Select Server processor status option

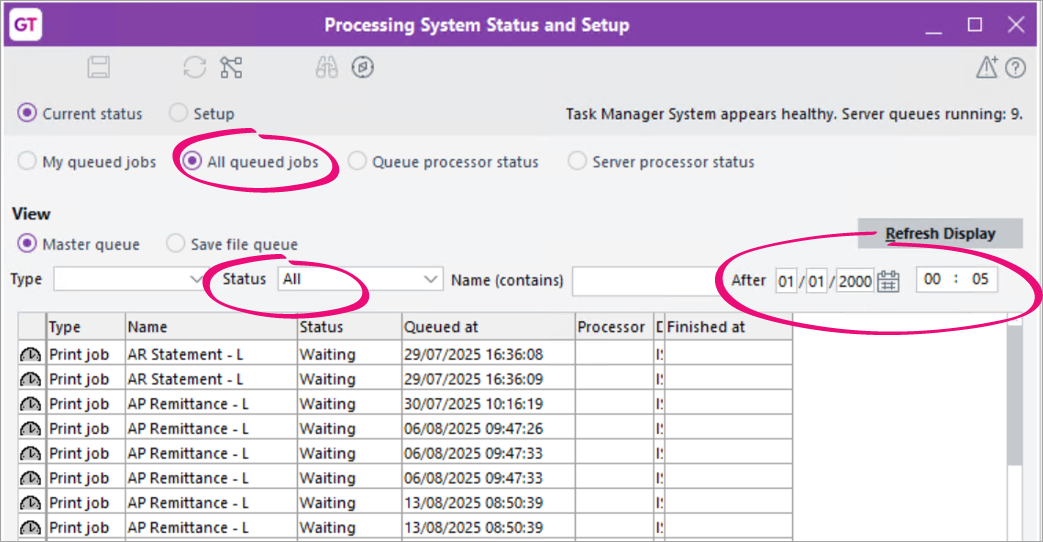577,162
